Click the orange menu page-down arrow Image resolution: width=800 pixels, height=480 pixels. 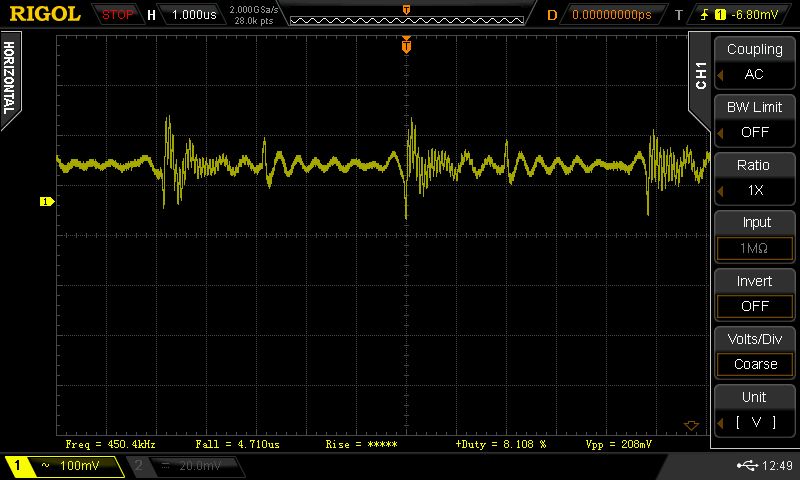691,425
